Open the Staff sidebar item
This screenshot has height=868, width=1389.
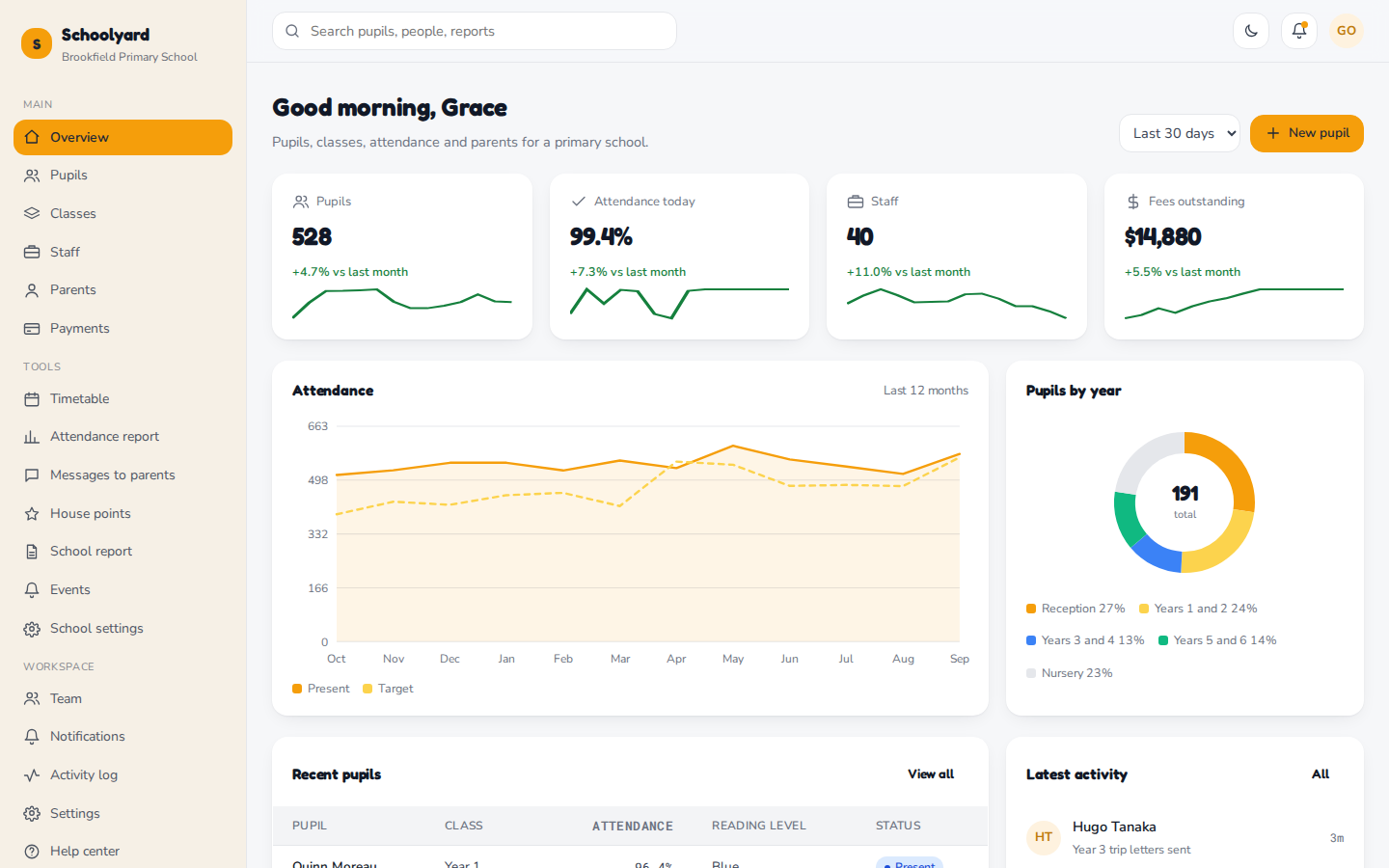pos(123,252)
